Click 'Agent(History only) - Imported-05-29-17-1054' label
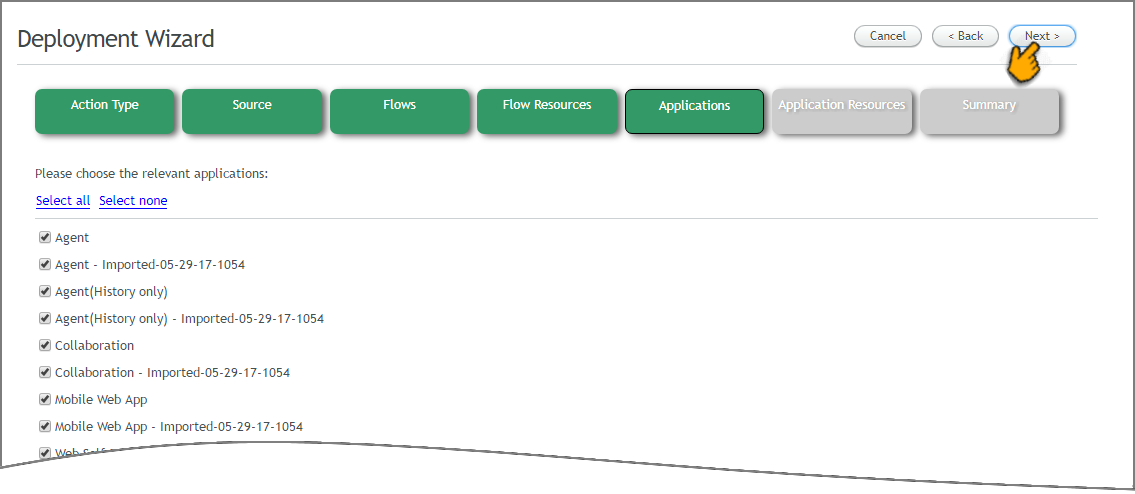This screenshot has width=1135, height=494. tap(190, 318)
